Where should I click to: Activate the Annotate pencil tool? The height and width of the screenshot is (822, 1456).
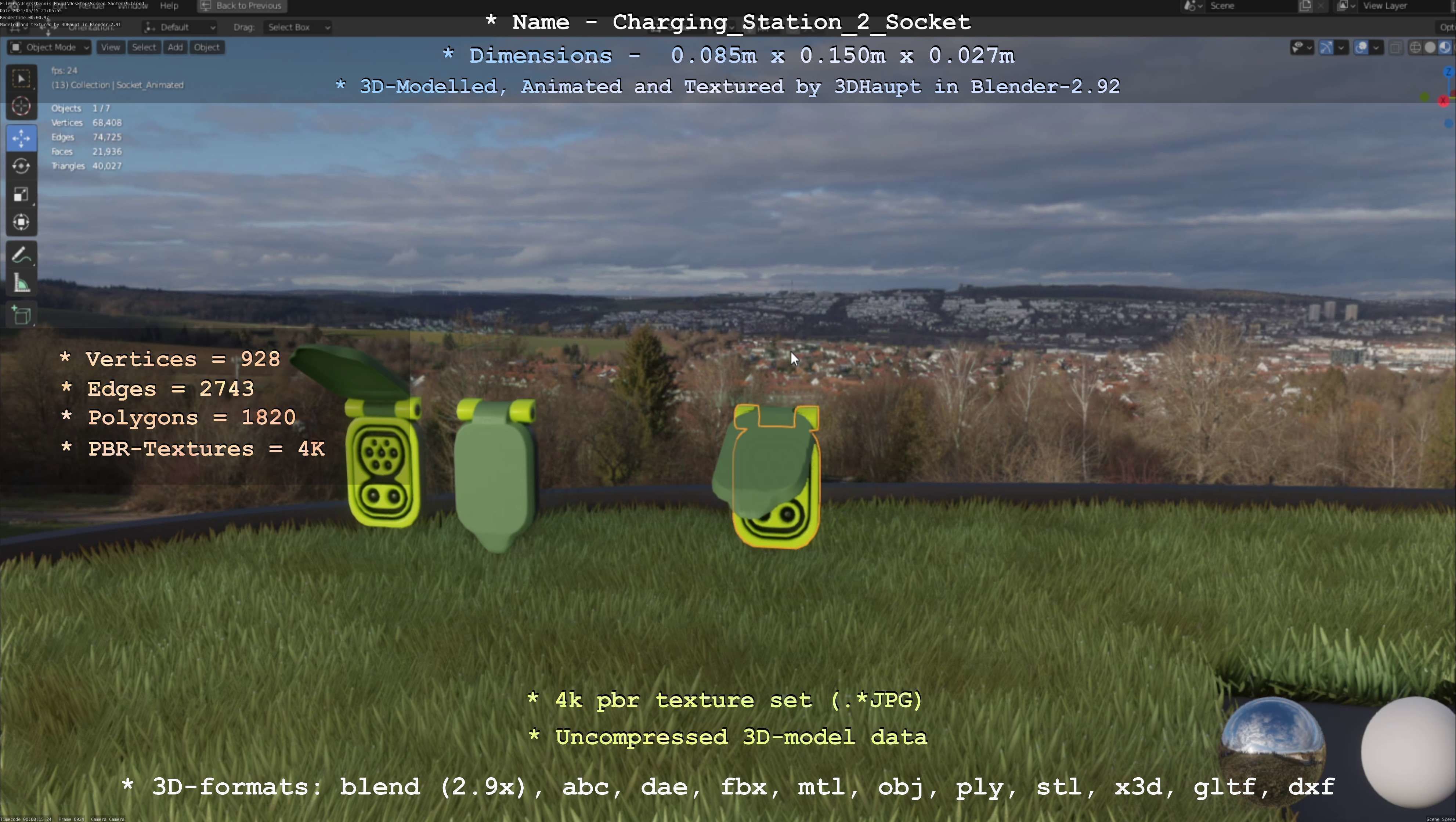(x=21, y=256)
